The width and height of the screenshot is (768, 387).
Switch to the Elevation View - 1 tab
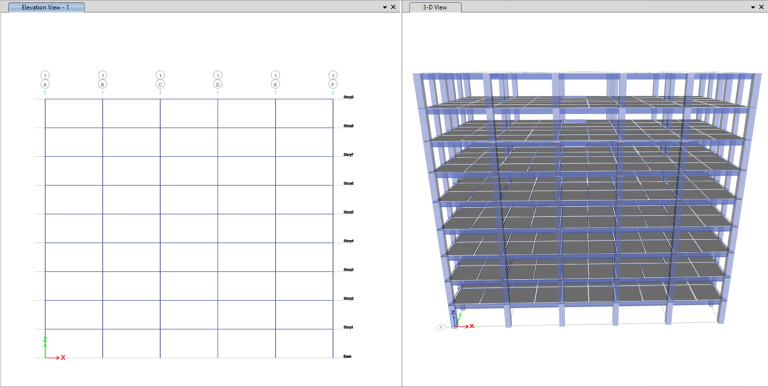(x=47, y=7)
